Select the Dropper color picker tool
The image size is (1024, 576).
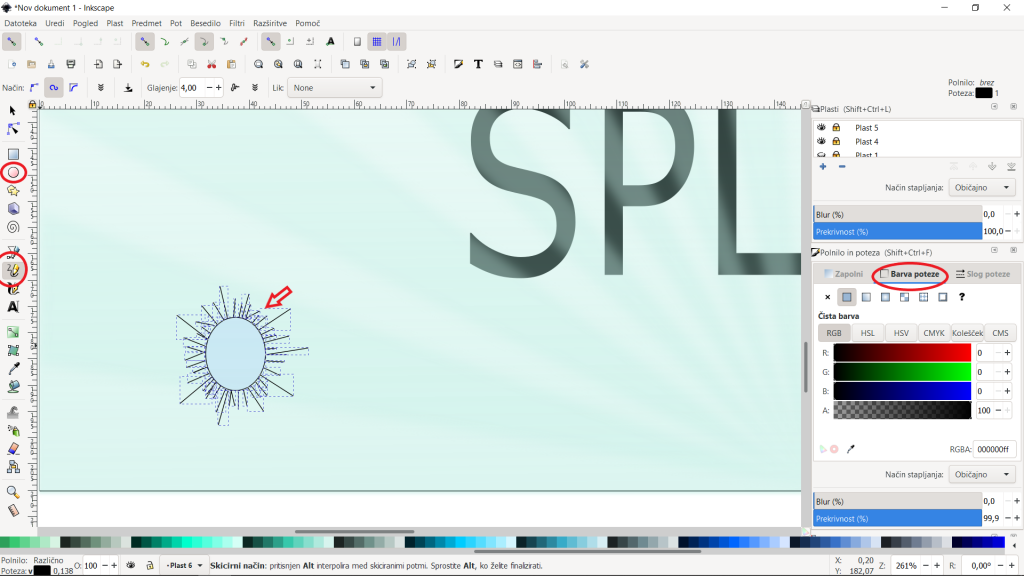12,369
